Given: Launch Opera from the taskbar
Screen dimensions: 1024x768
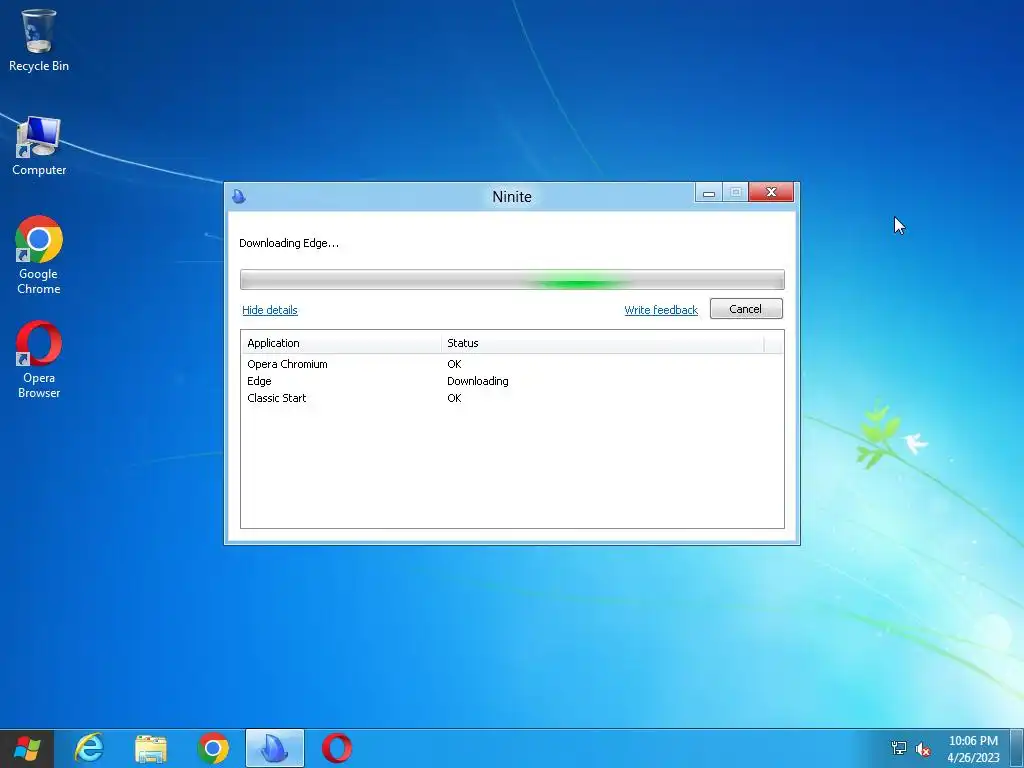Looking at the screenshot, I should [336, 748].
